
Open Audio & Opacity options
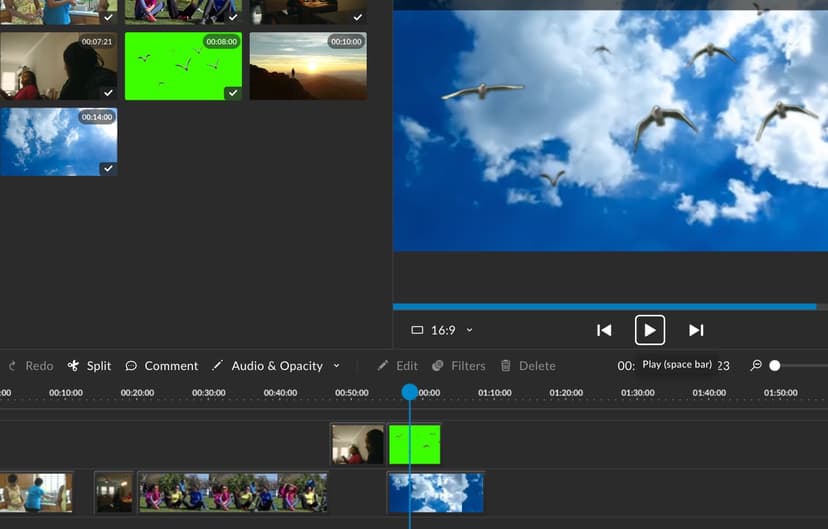[x=268, y=366]
